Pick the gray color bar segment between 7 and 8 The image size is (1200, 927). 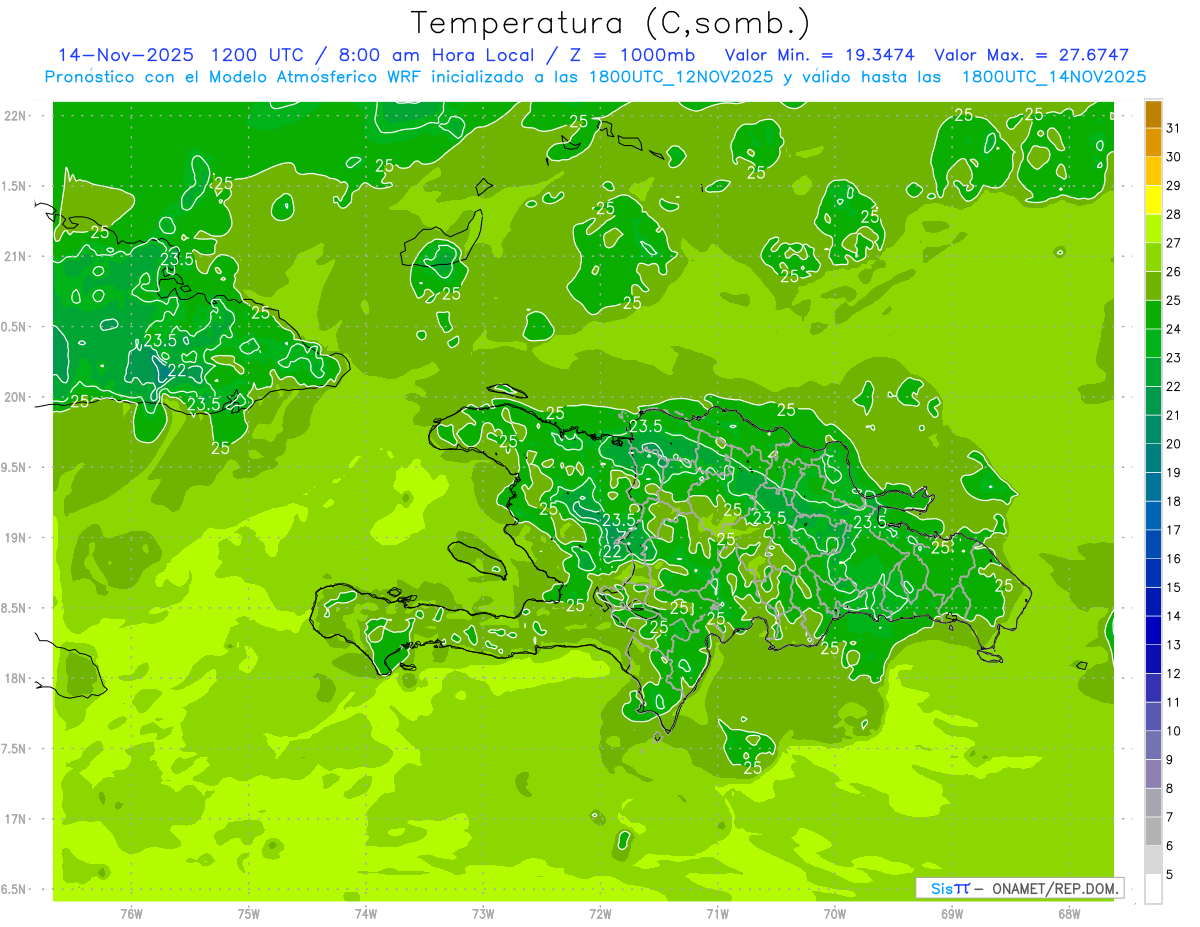tap(1153, 802)
